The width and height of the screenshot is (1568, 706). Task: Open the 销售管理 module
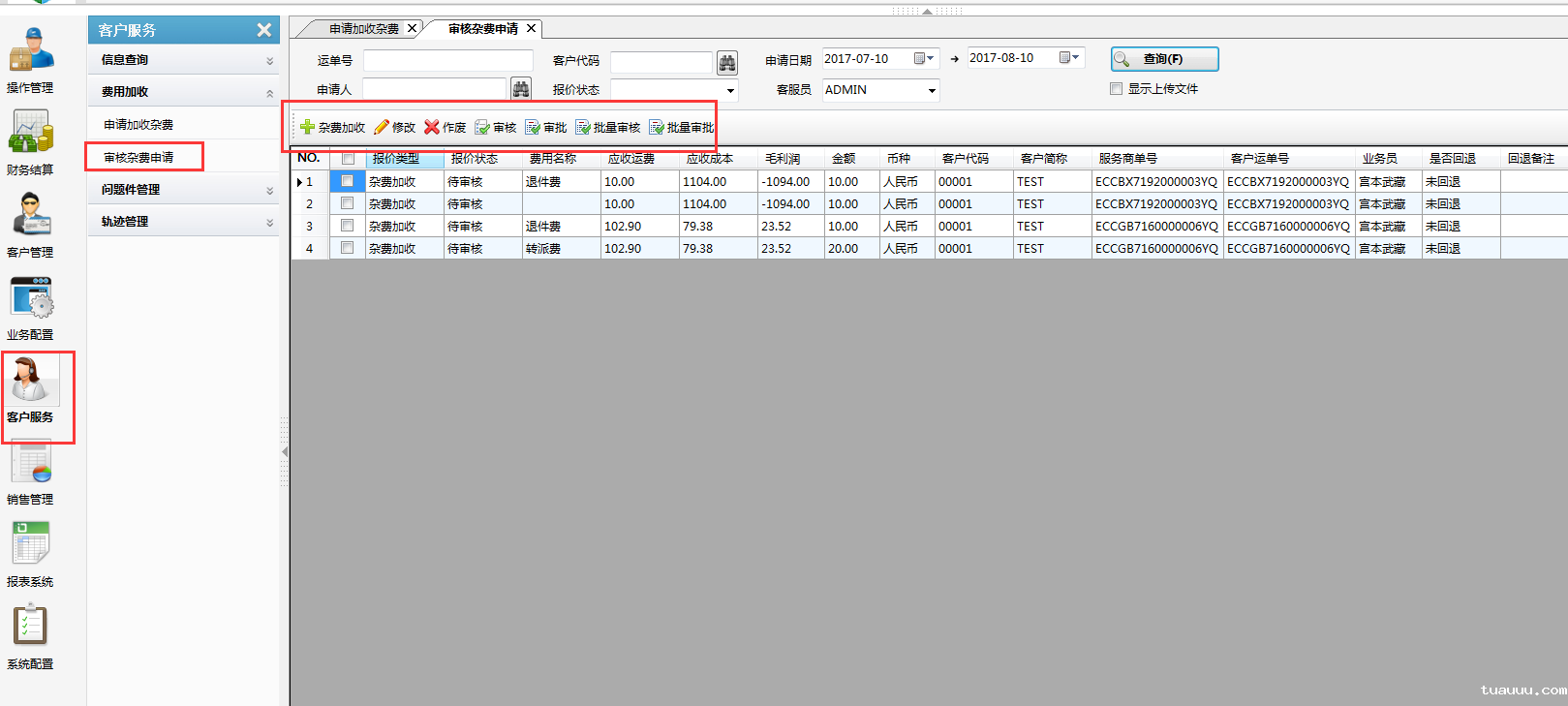[x=30, y=472]
